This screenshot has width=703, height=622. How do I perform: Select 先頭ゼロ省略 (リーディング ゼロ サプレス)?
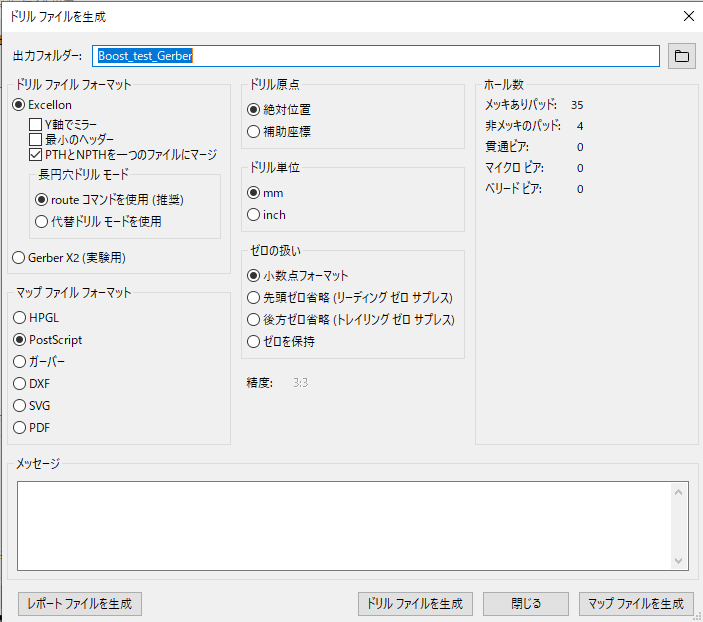point(350,297)
